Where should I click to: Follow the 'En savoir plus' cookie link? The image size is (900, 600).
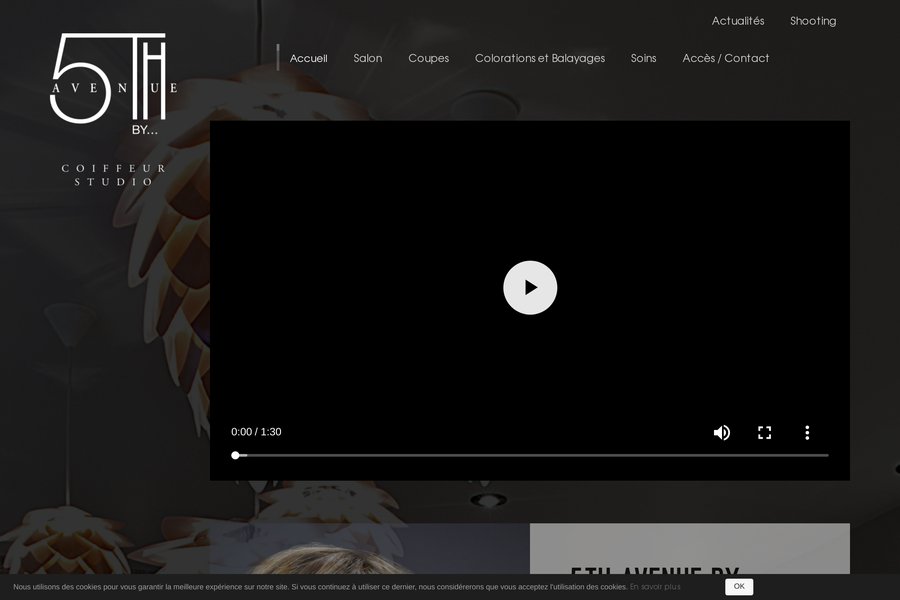click(x=655, y=587)
